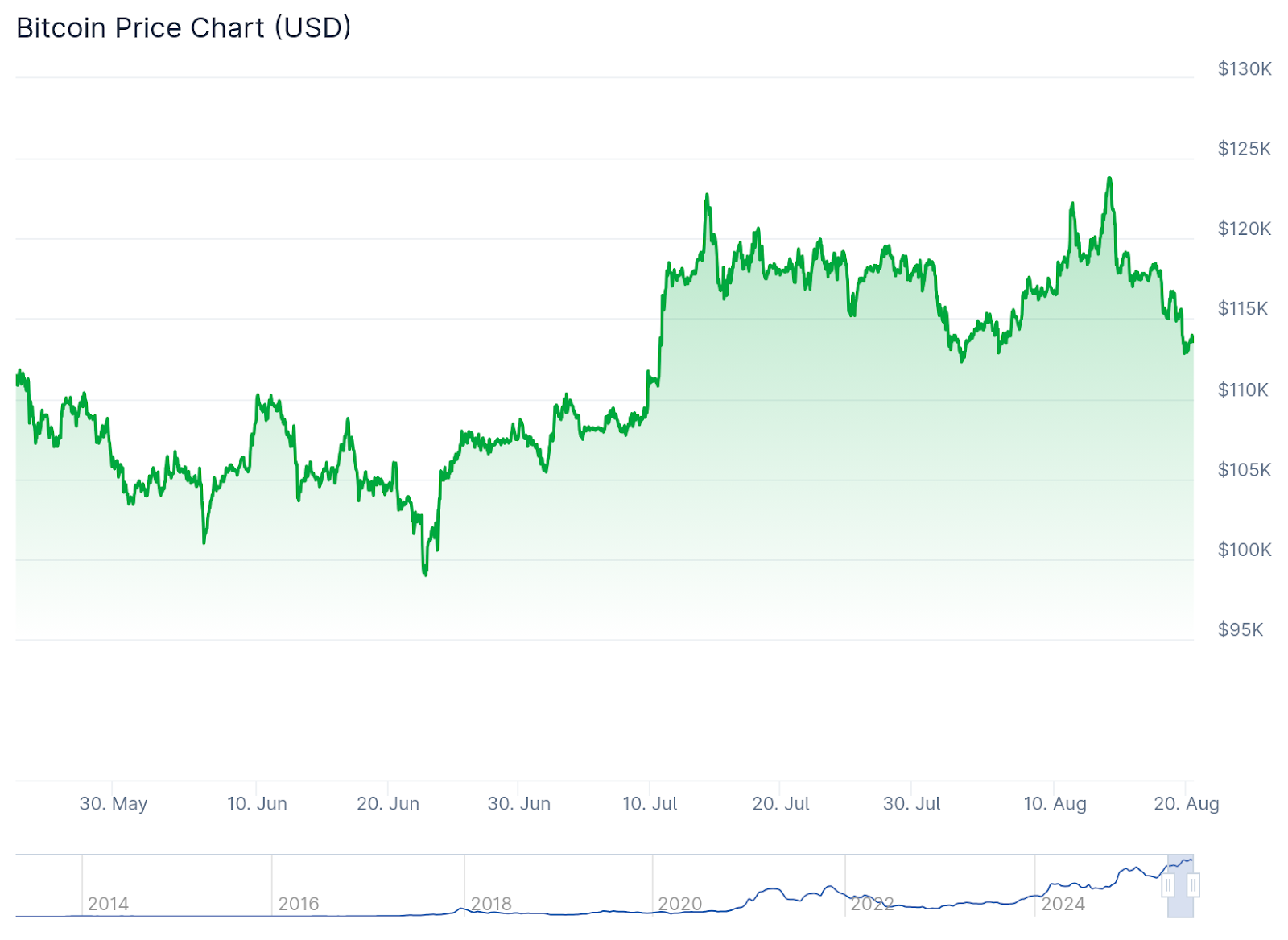Image resolution: width=1288 pixels, height=940 pixels.
Task: Click the right navigator range handle
Action: 1193,885
